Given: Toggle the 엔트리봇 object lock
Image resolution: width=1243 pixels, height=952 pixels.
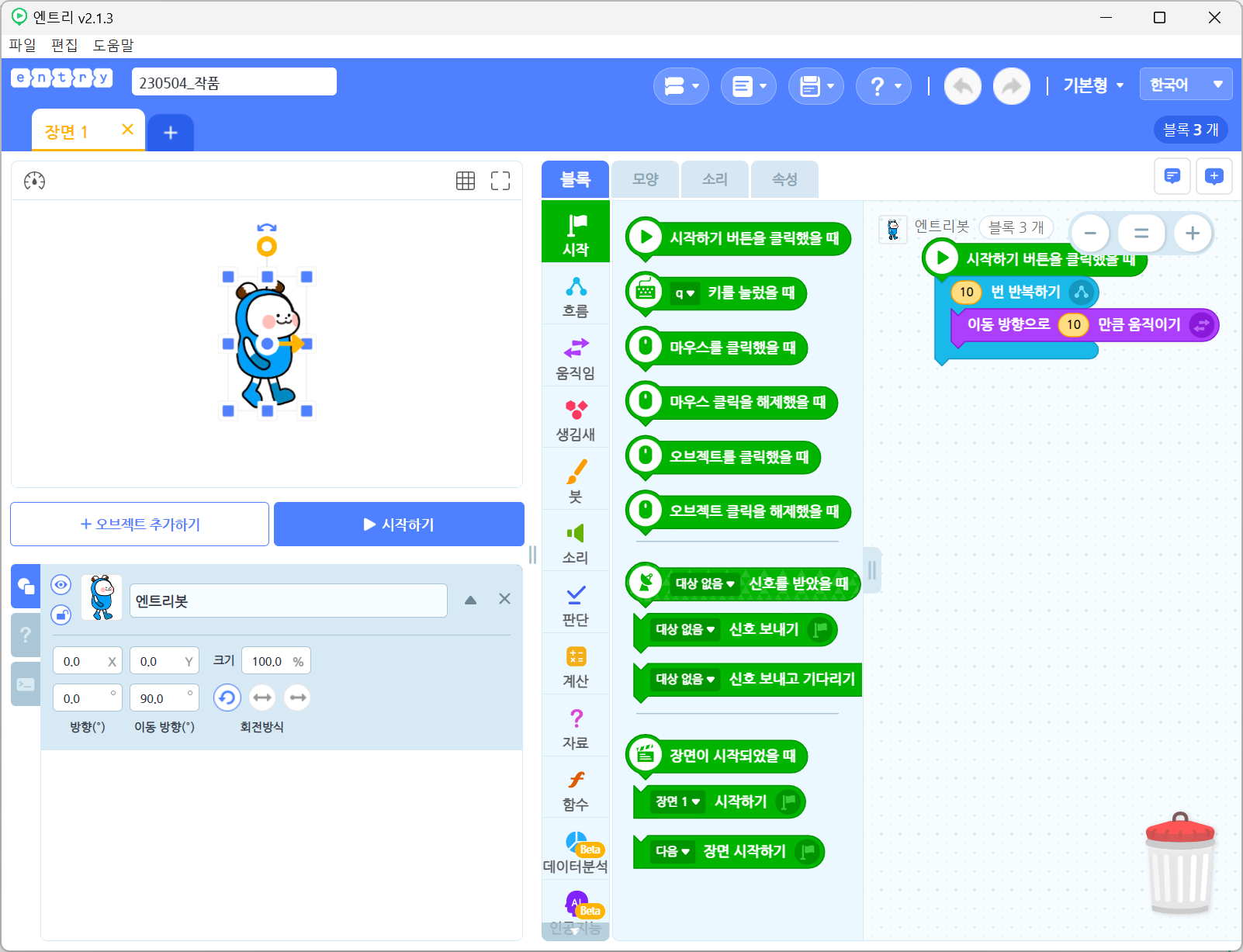Looking at the screenshot, I should tap(61, 614).
